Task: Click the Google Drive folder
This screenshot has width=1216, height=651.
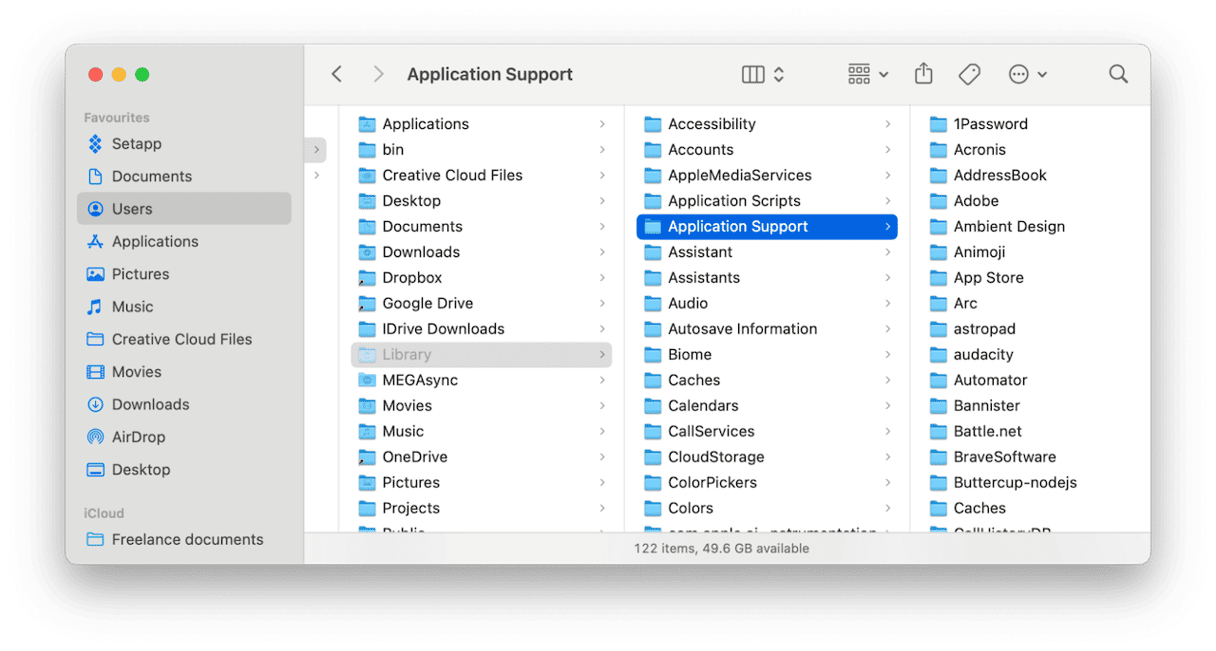Action: [x=427, y=303]
